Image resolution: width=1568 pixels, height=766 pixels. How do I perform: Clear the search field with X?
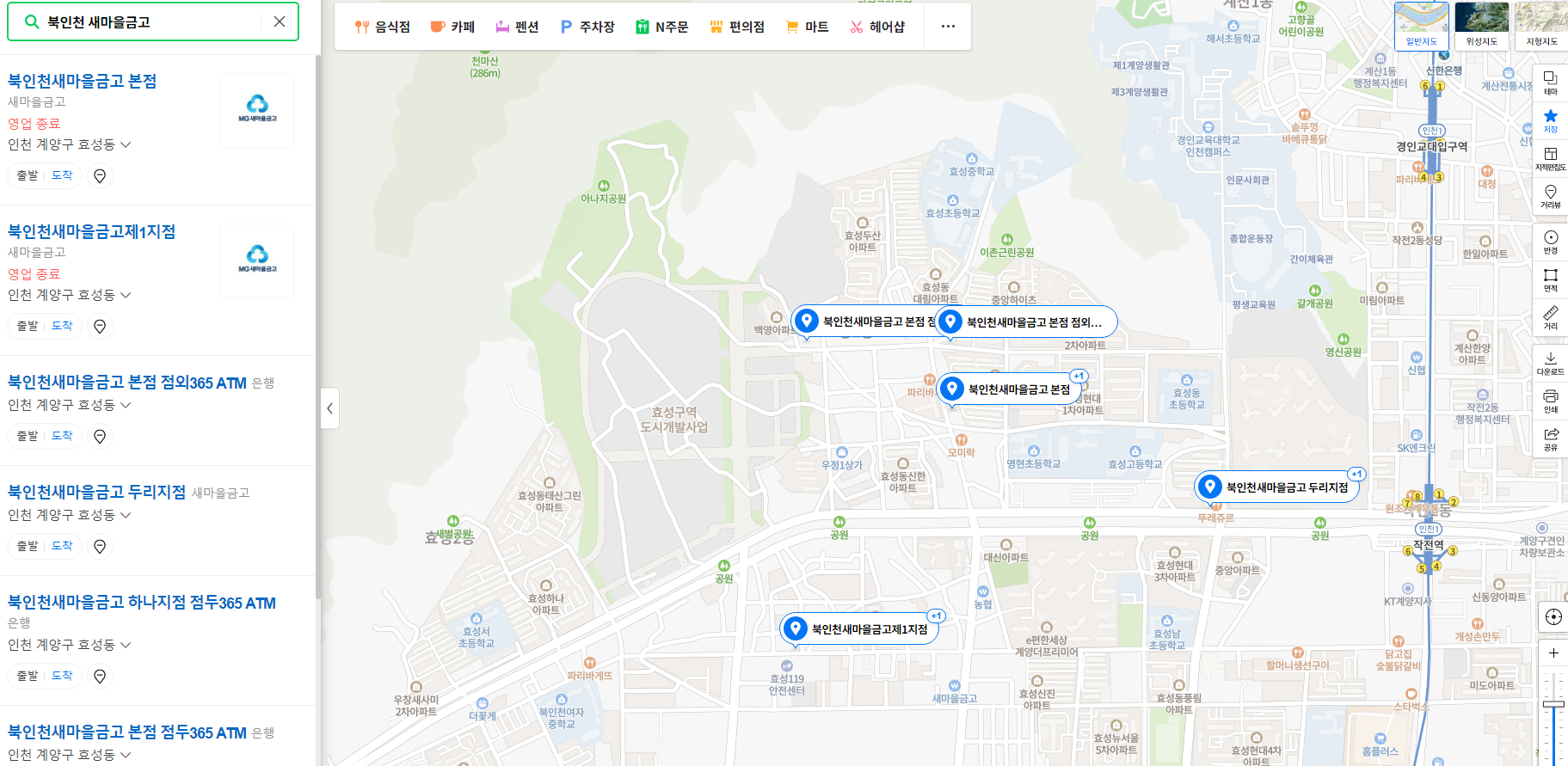click(280, 21)
